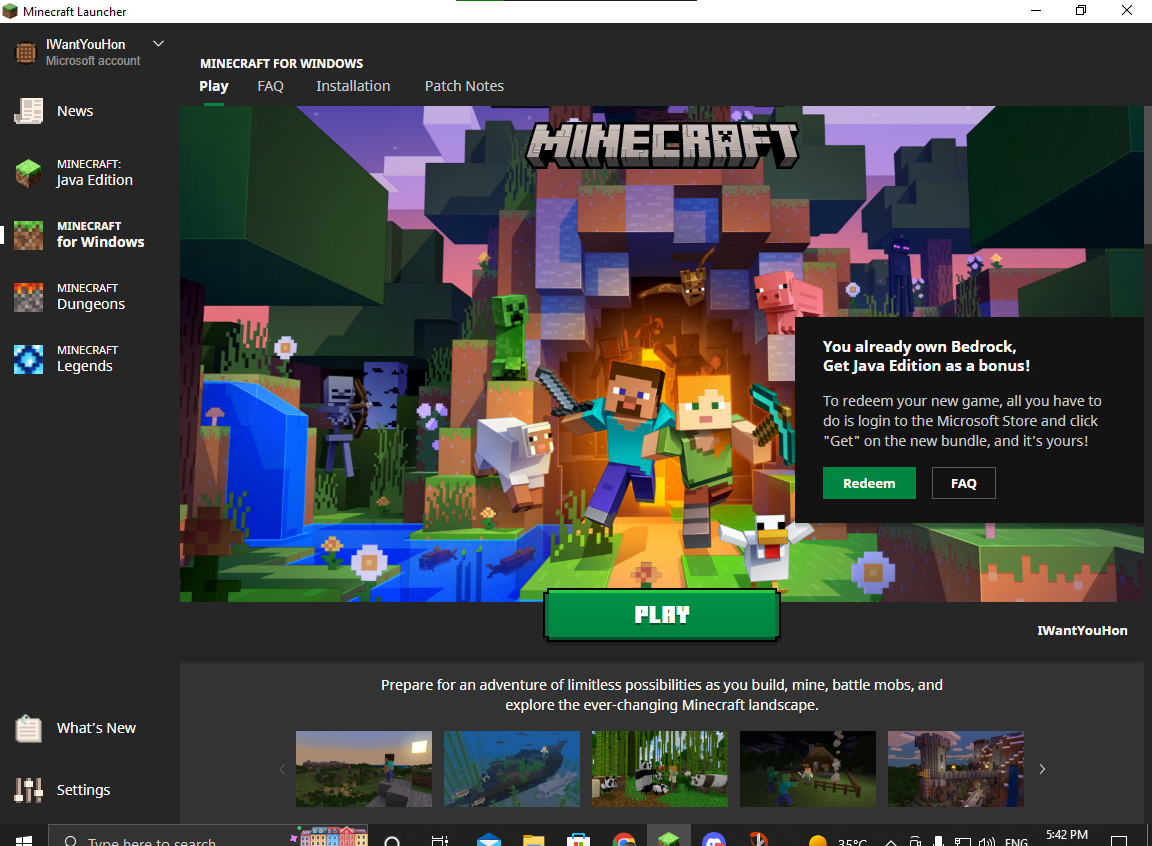Select the Minecraft Dungeons icon in the sidebar
This screenshot has height=846, width=1152.
click(28, 297)
